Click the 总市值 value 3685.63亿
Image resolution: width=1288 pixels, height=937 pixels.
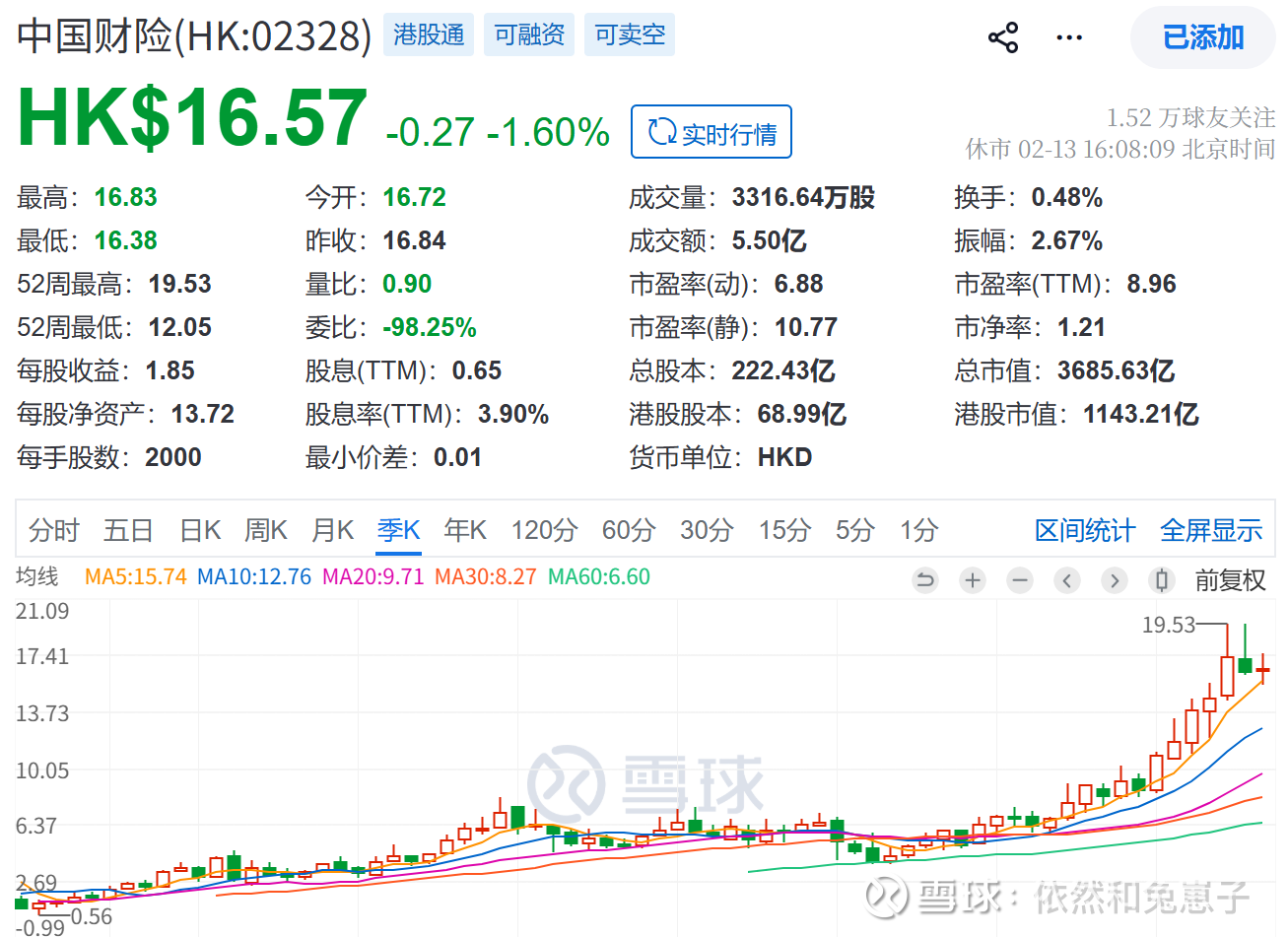(1117, 370)
